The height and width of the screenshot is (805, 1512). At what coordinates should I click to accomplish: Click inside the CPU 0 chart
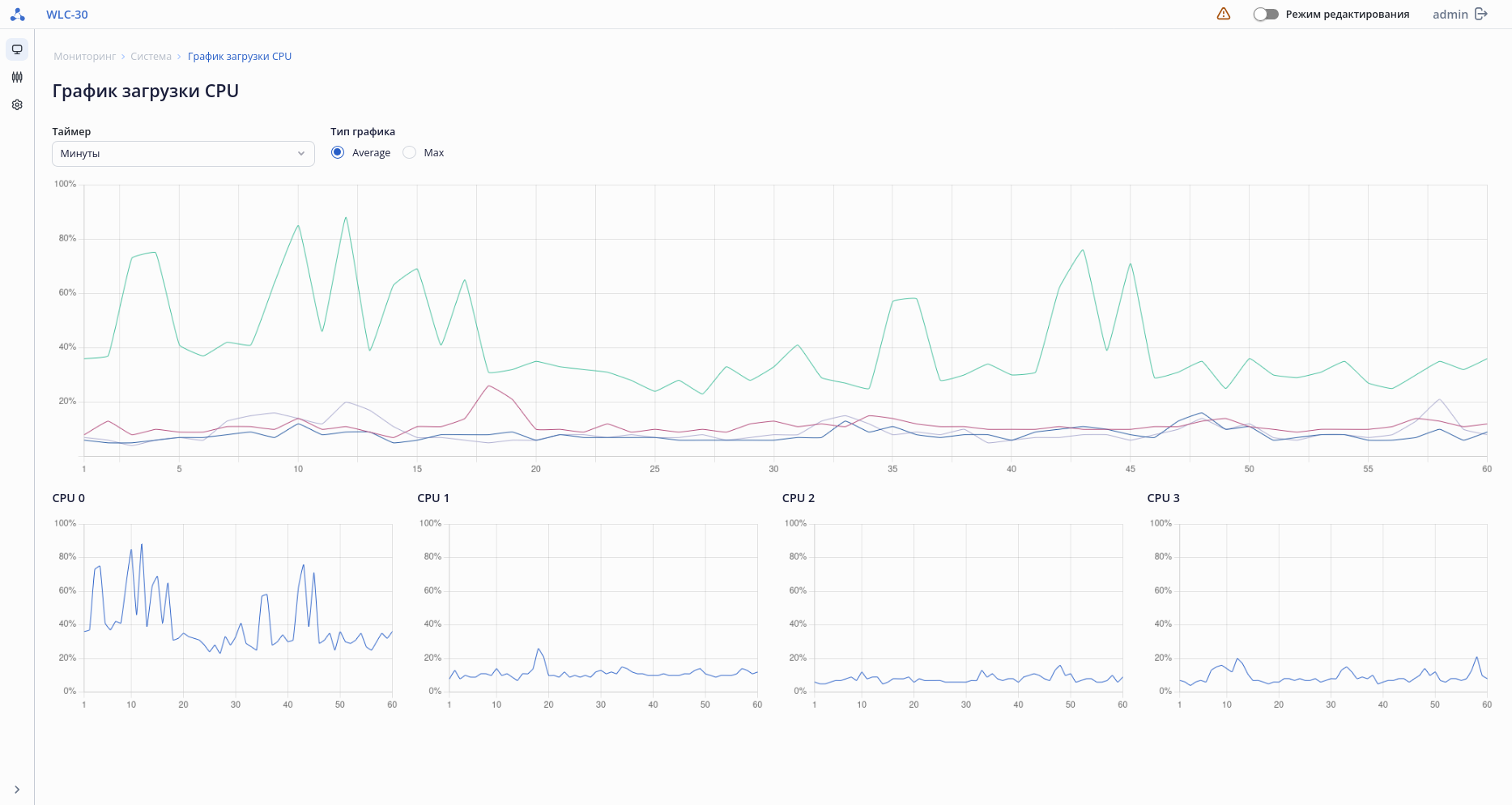[x=238, y=607]
